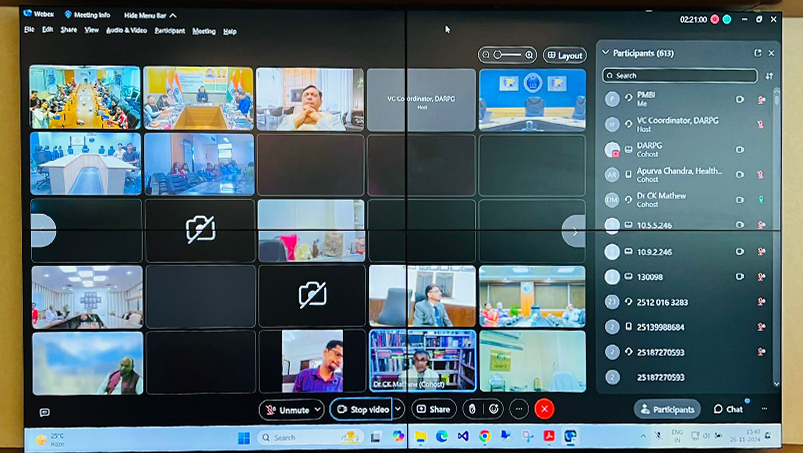Click green microphone icon for Dr CK Mathew
Viewport: 803px width, 453px height.
coord(762,200)
